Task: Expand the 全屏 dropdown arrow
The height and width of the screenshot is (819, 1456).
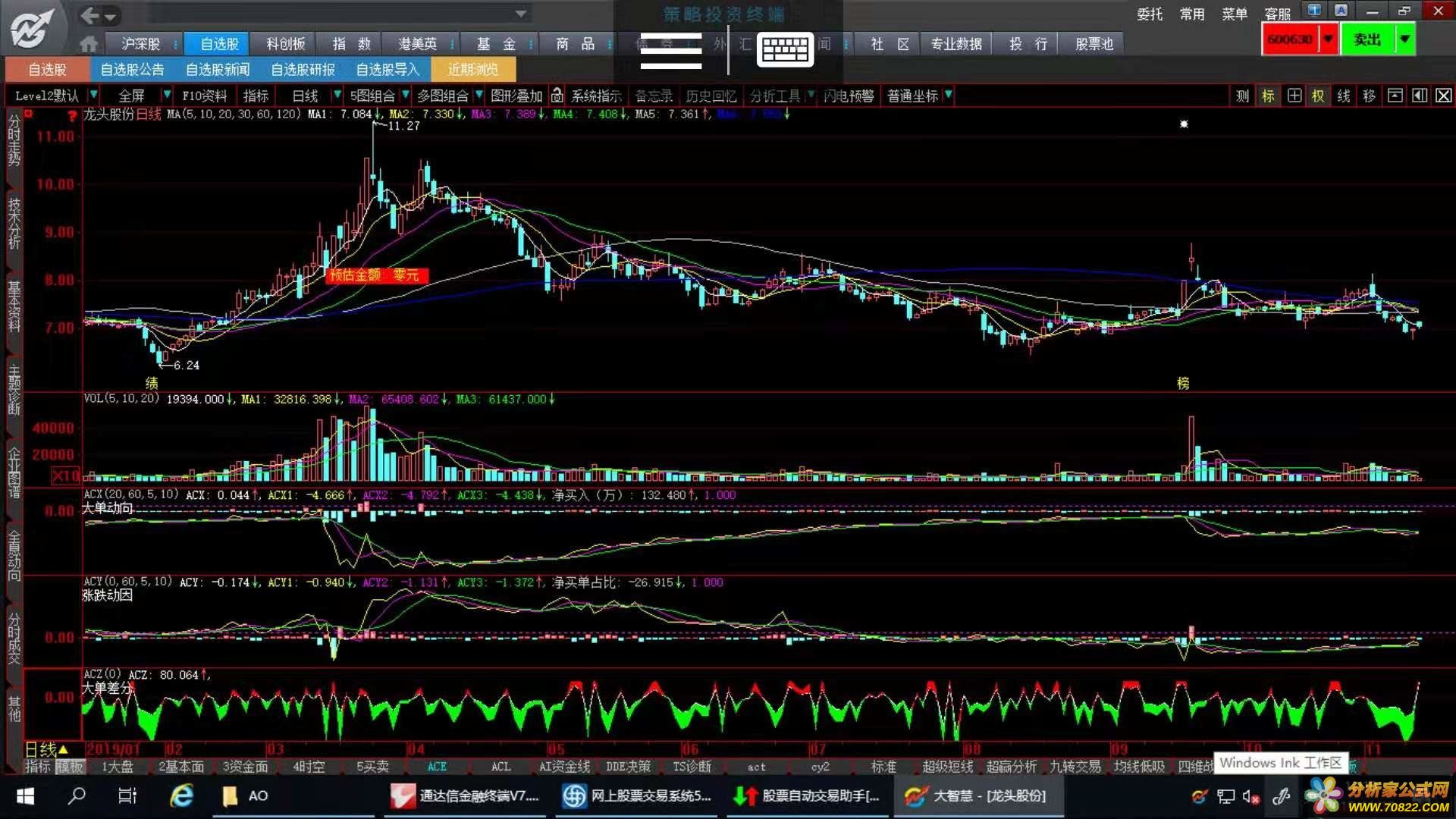Action: click(x=166, y=95)
